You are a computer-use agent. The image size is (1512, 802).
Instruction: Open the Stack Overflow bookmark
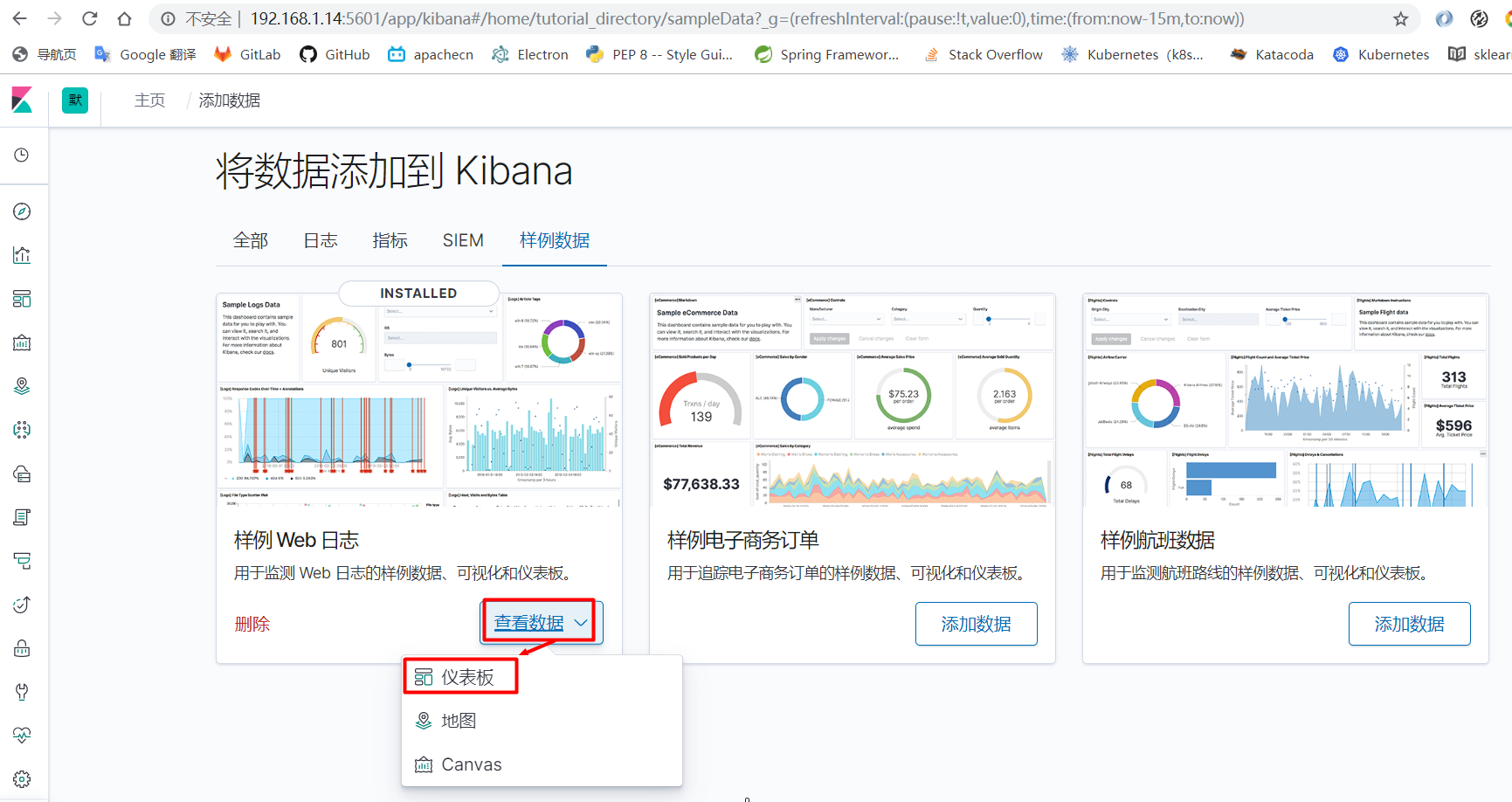[983, 53]
